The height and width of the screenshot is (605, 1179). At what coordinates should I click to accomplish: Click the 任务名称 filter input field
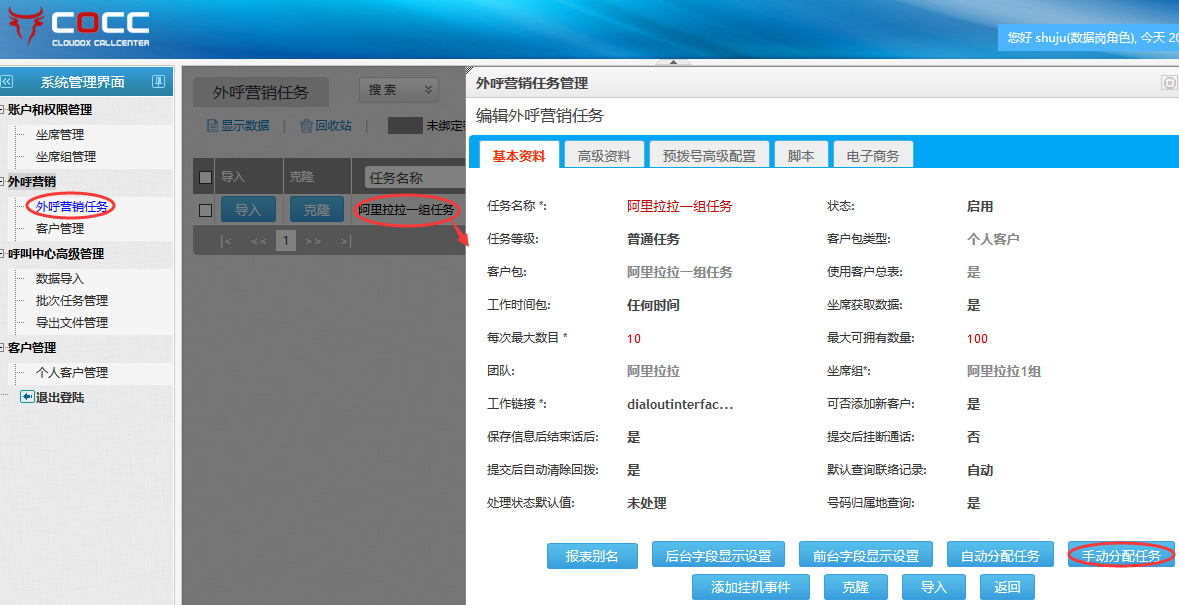414,178
